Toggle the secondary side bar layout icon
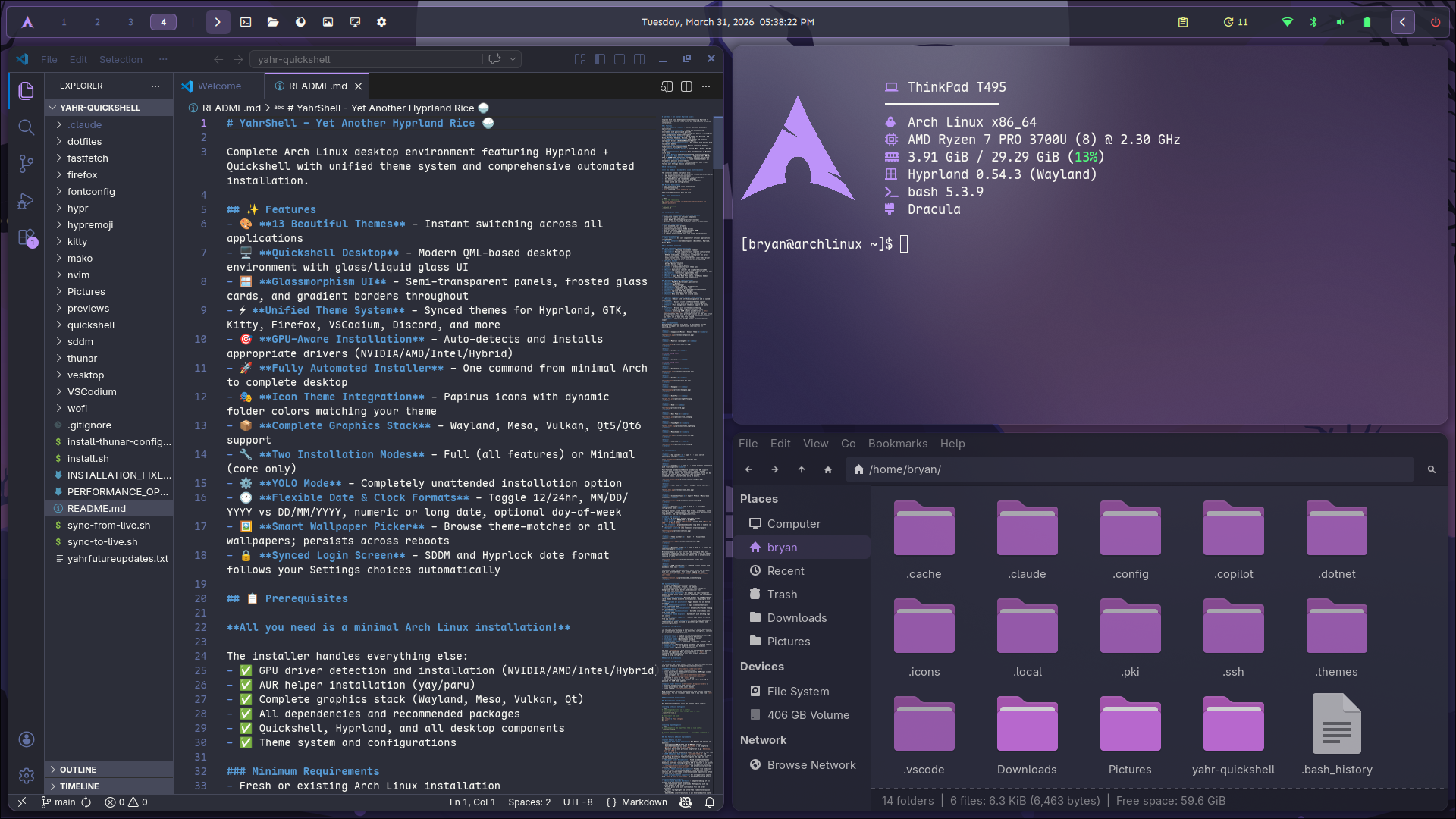 tap(639, 59)
